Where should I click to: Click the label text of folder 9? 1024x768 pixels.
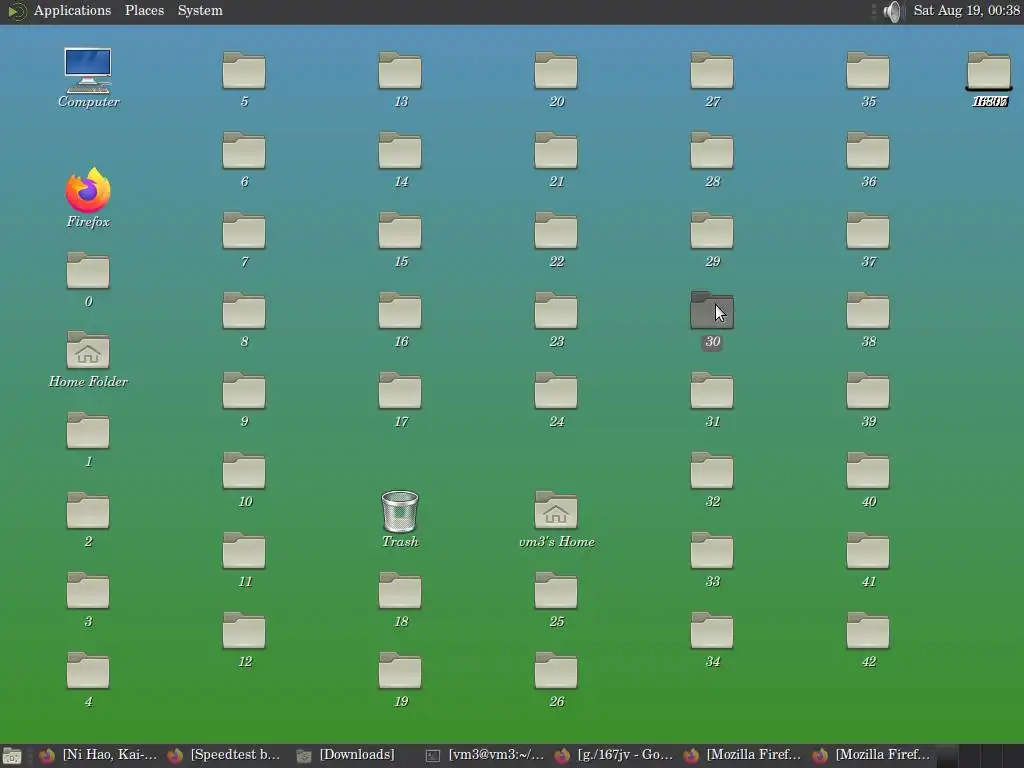[x=244, y=422]
